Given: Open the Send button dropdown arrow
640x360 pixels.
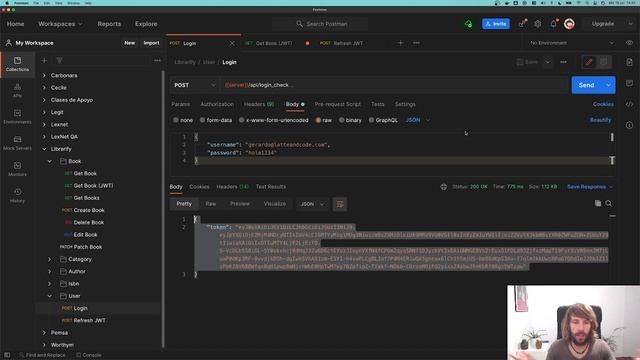Looking at the screenshot, I should tap(609, 85).
